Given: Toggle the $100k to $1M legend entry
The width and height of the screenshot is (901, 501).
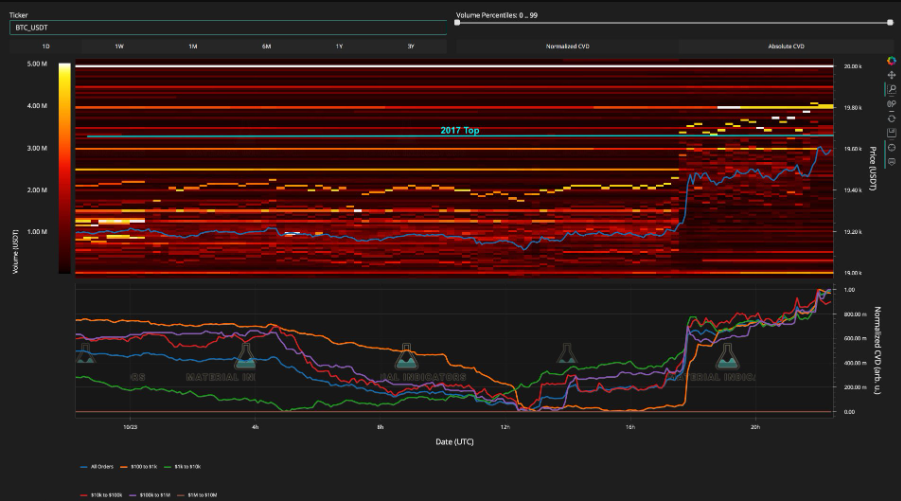Looking at the screenshot, I should tap(149, 495).
